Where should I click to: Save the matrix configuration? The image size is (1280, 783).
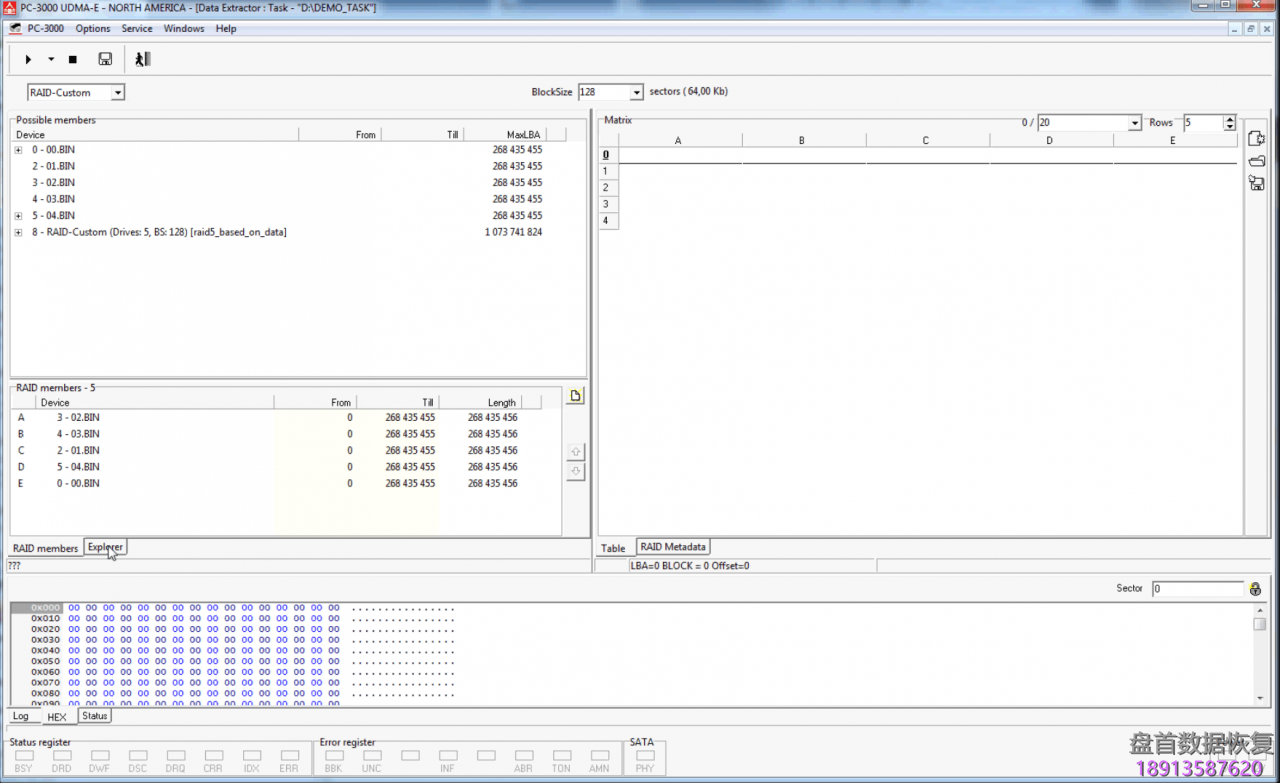(x=1256, y=183)
